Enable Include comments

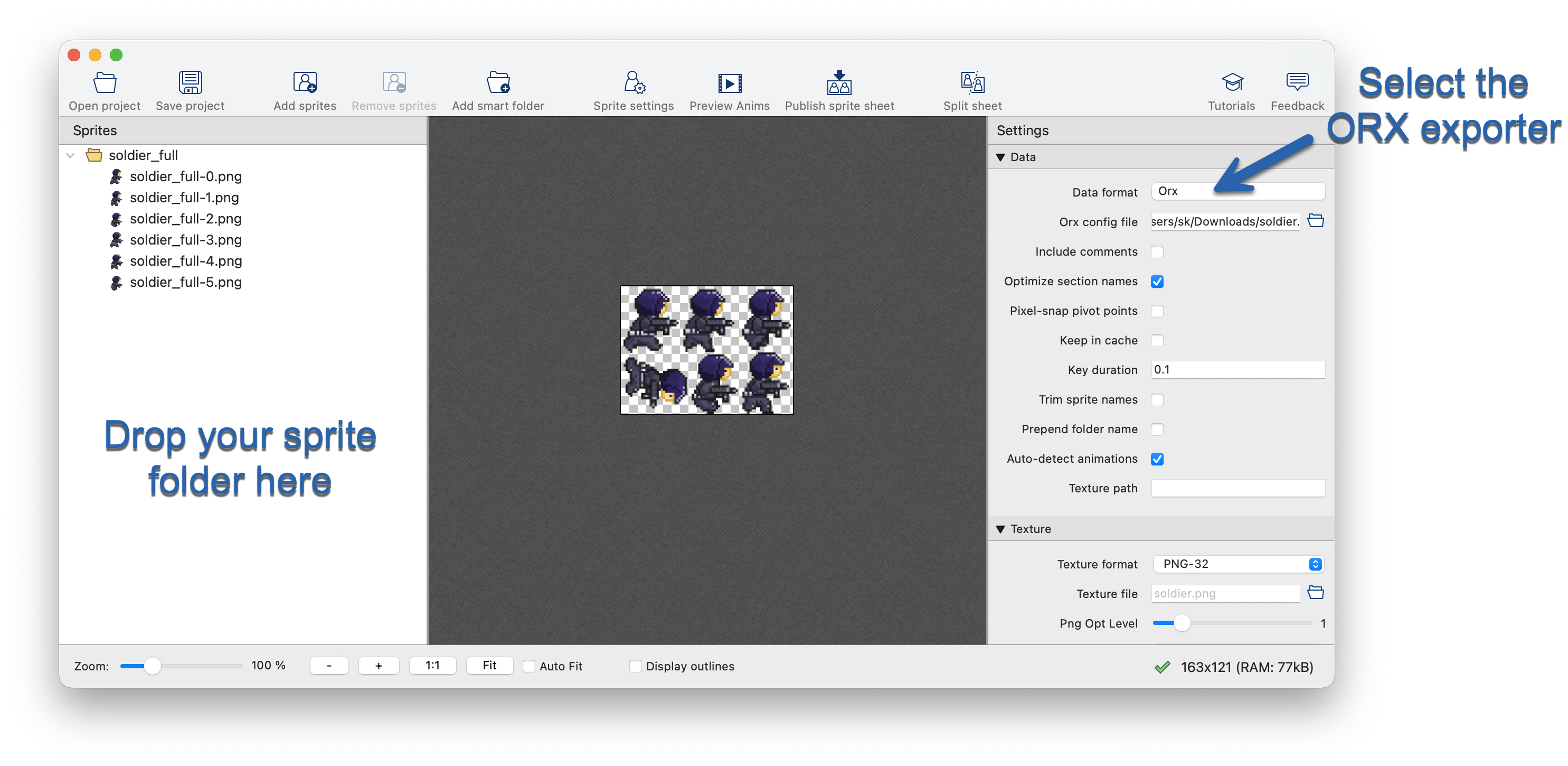pyautogui.click(x=1158, y=251)
